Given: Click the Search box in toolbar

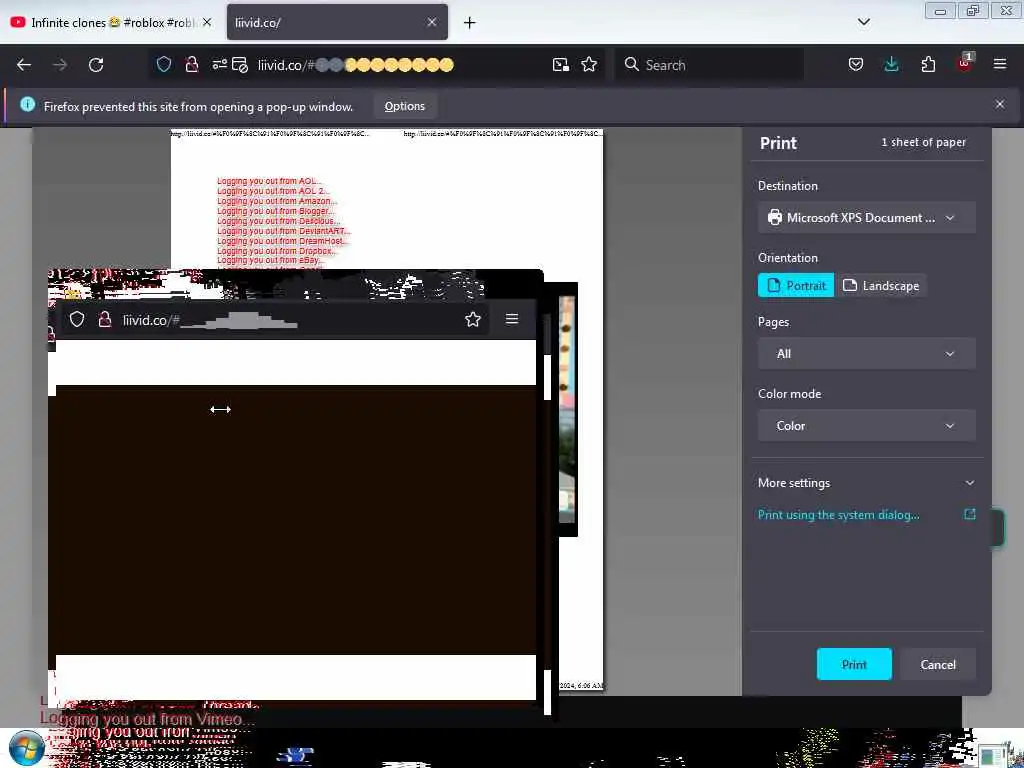Looking at the screenshot, I should 709,65.
